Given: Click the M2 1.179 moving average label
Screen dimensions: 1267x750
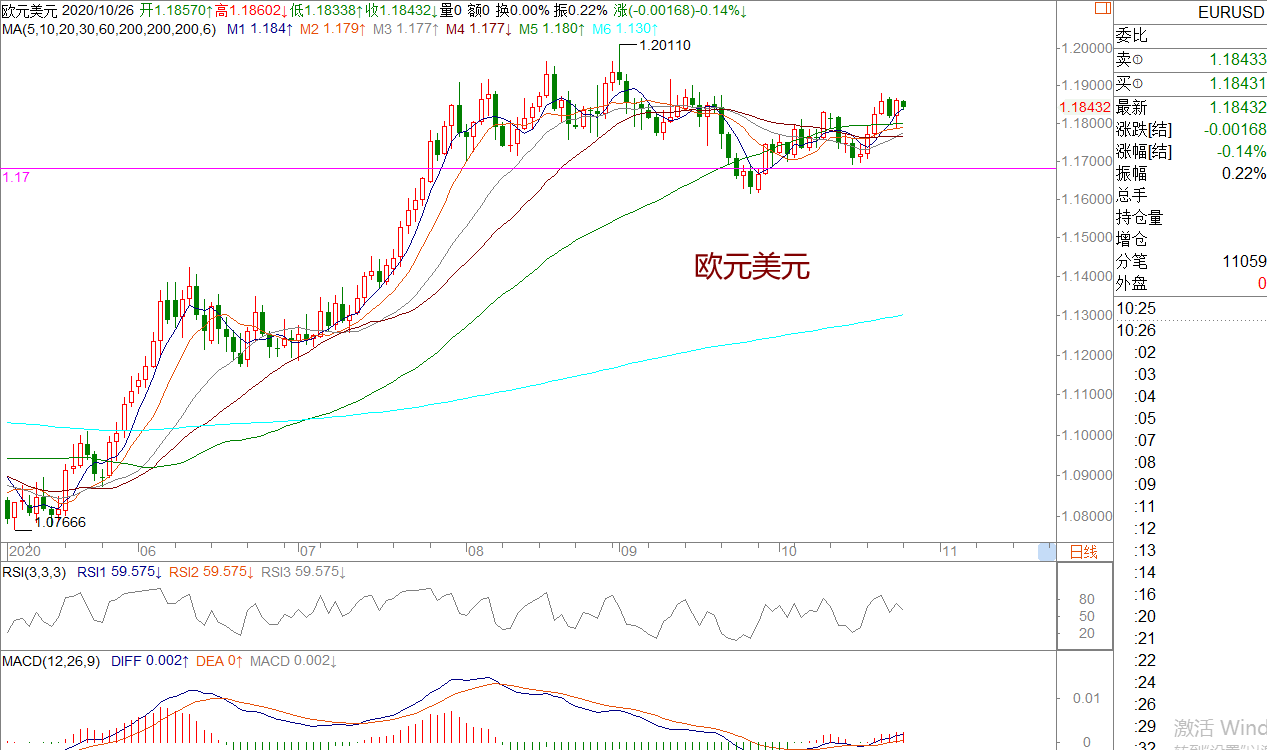Looking at the screenshot, I should point(333,29).
